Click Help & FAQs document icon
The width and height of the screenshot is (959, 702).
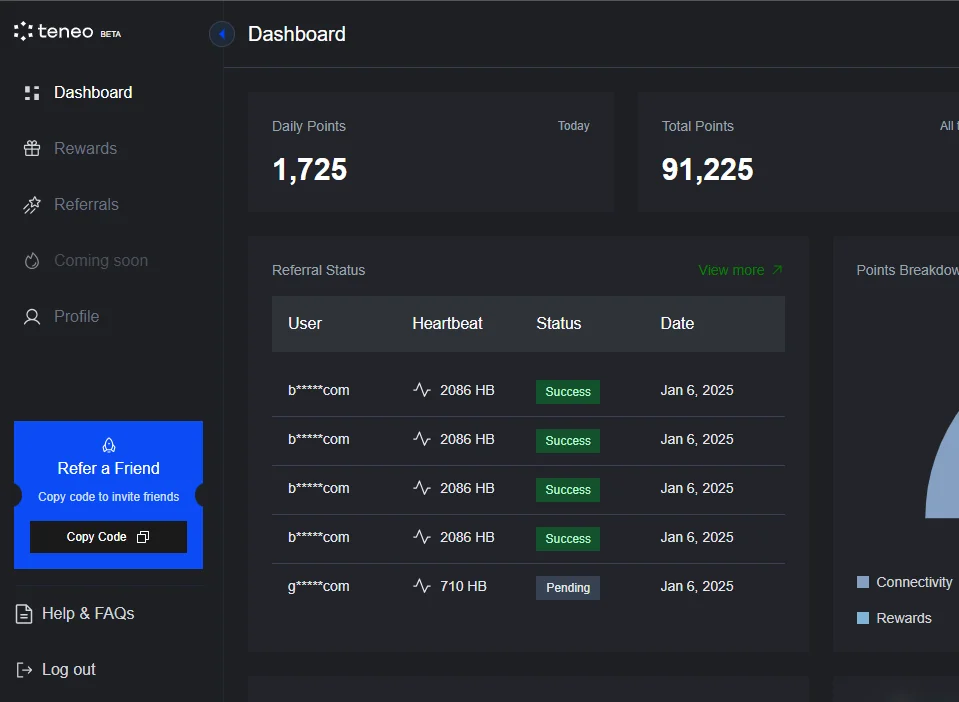(x=24, y=614)
